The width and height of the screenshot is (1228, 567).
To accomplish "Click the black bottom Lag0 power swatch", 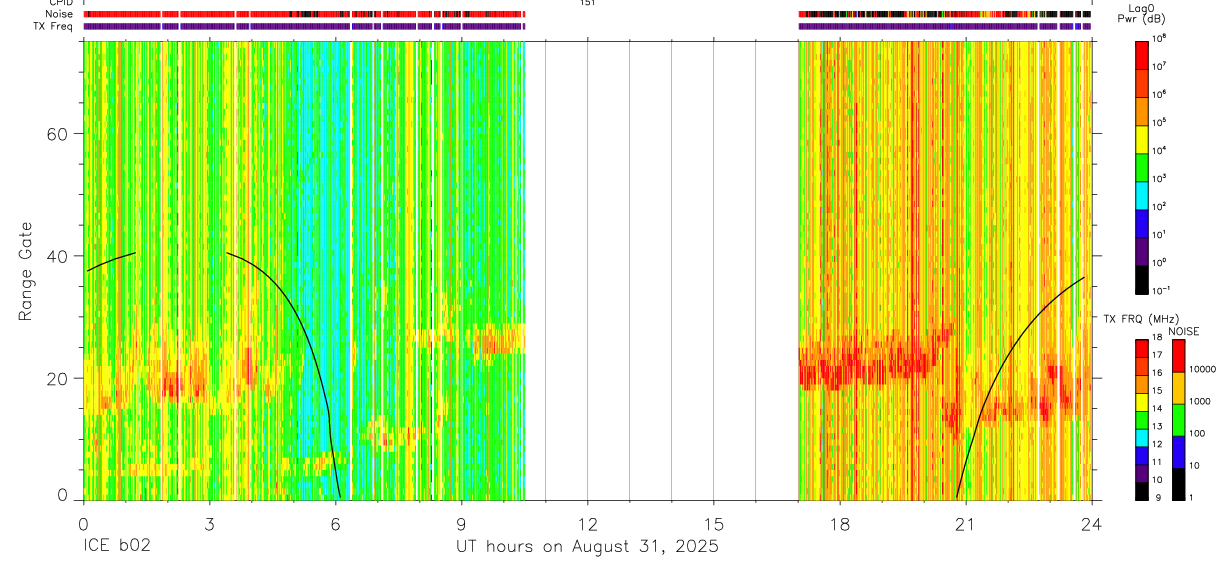I will pyautogui.click(x=1142, y=279).
